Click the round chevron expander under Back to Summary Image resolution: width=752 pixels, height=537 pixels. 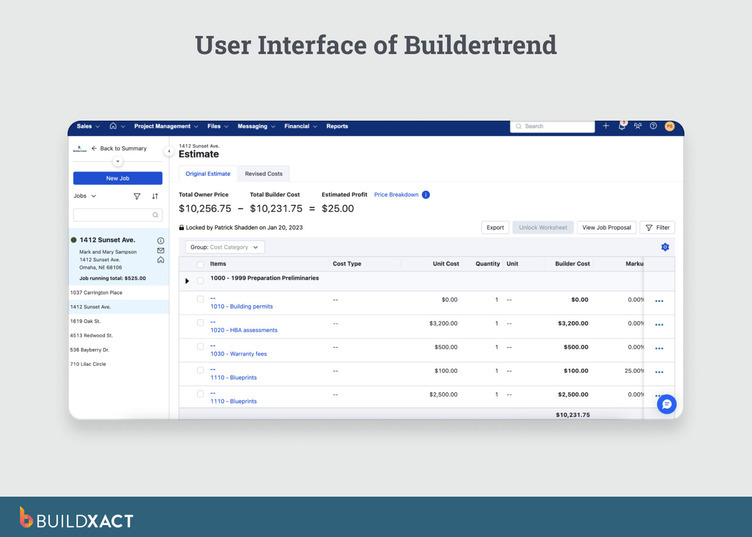(x=118, y=162)
